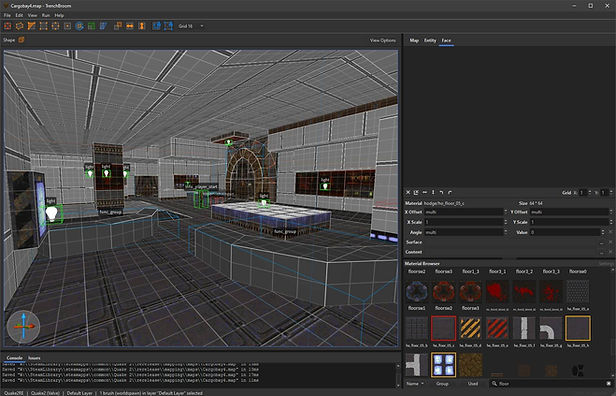Reset UV alignment with X icon
Image resolution: width=616 pixels, height=396 pixels.
(408, 192)
